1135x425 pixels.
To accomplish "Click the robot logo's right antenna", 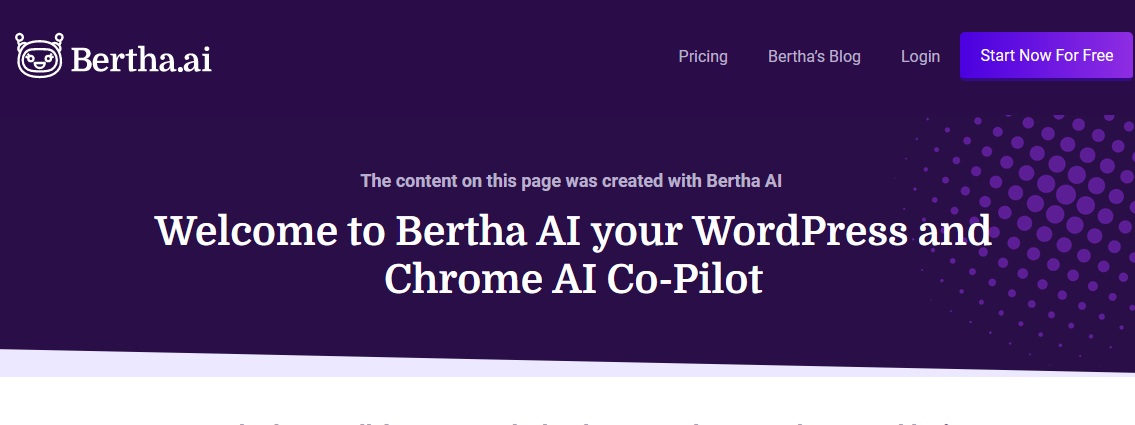I will [x=58, y=38].
